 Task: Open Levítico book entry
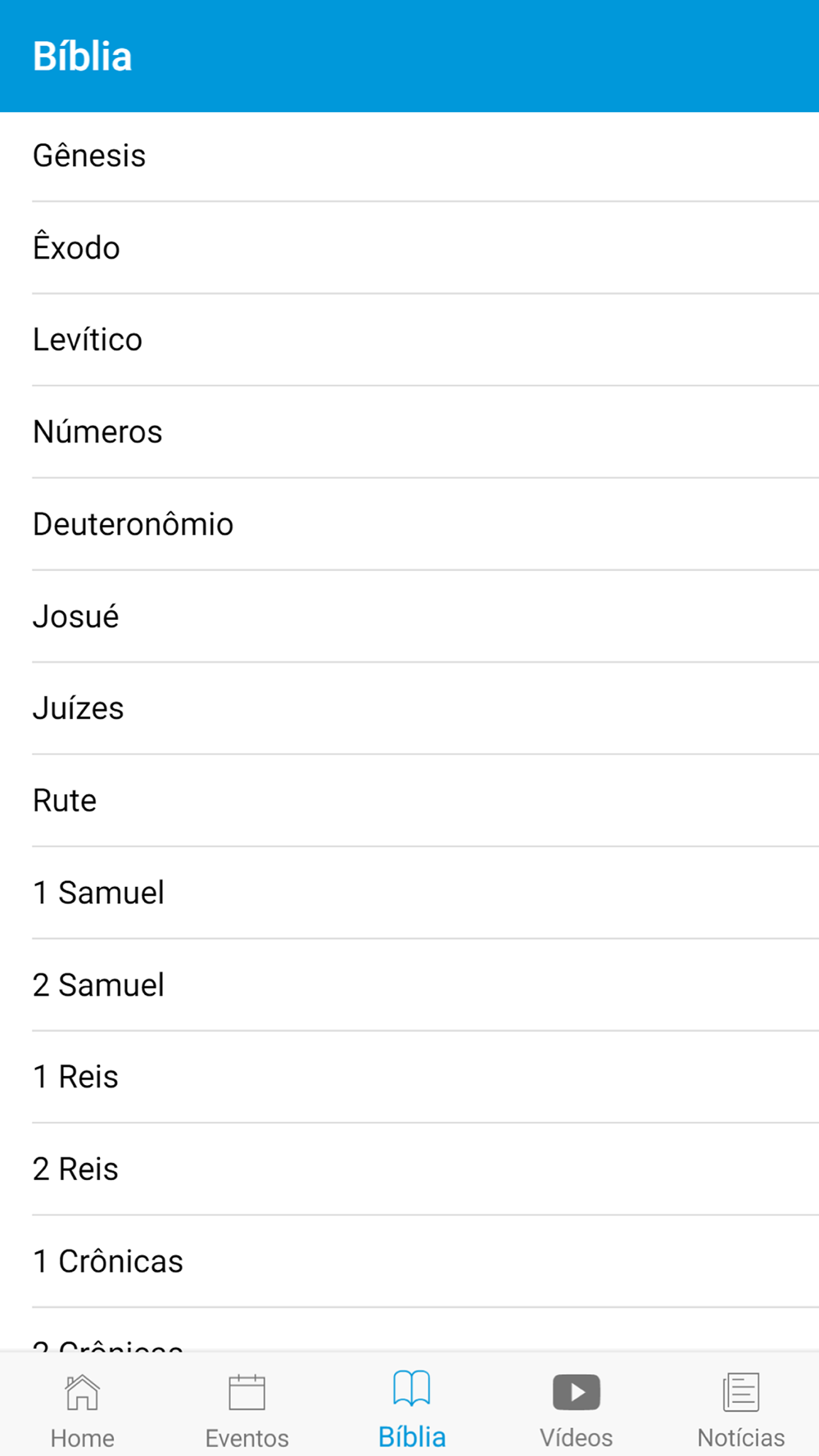pos(409,340)
